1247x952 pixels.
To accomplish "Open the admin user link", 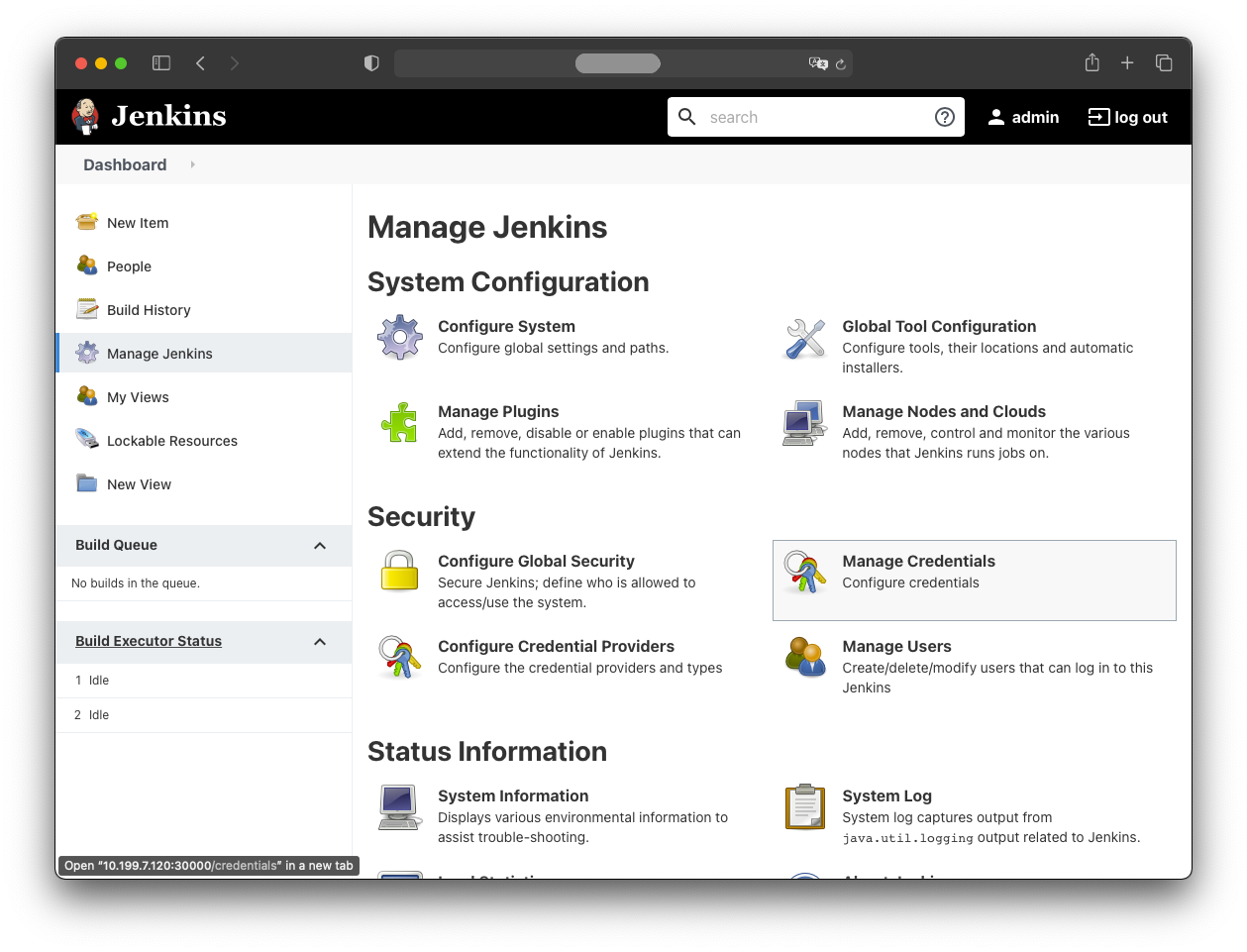I will click(1024, 117).
